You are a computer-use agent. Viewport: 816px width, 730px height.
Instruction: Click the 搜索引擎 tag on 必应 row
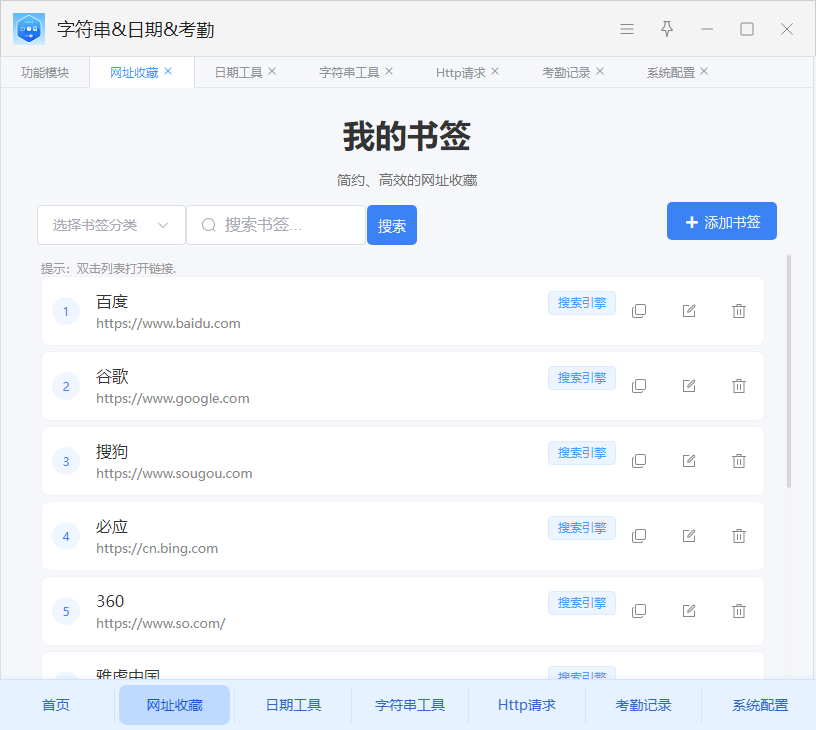click(582, 528)
